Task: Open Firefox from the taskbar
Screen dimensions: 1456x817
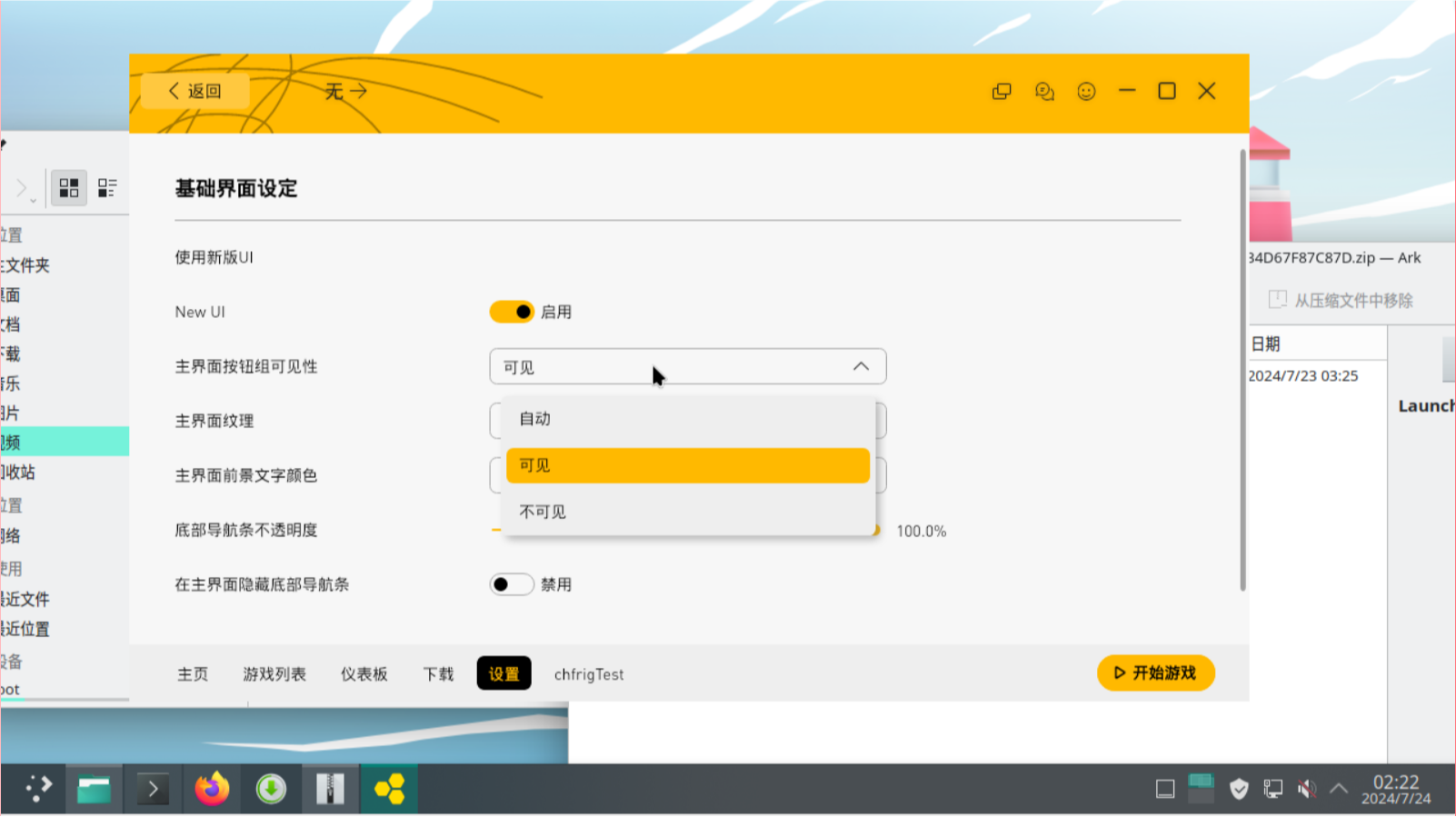Action: tap(212, 789)
